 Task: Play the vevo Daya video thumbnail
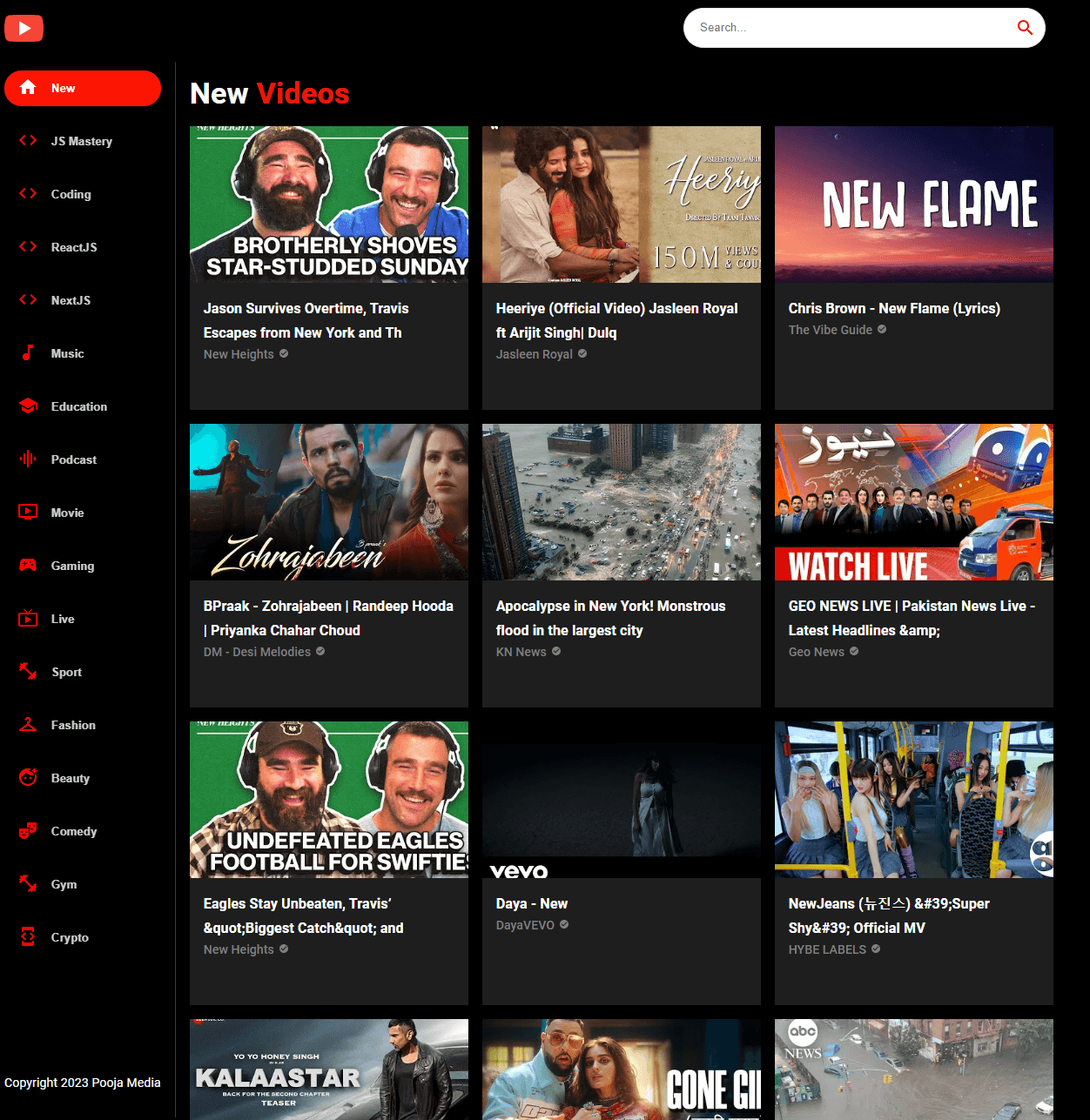click(622, 800)
